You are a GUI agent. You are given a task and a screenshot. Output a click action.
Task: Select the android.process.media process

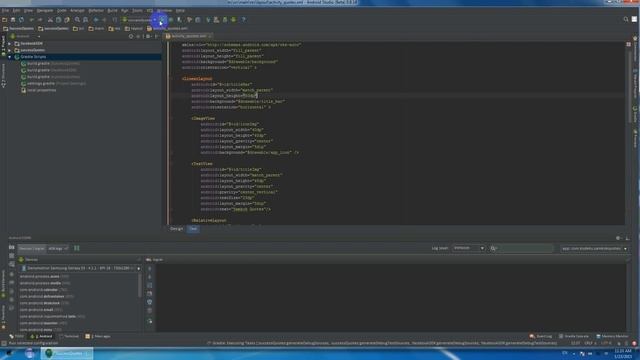coord(44,283)
